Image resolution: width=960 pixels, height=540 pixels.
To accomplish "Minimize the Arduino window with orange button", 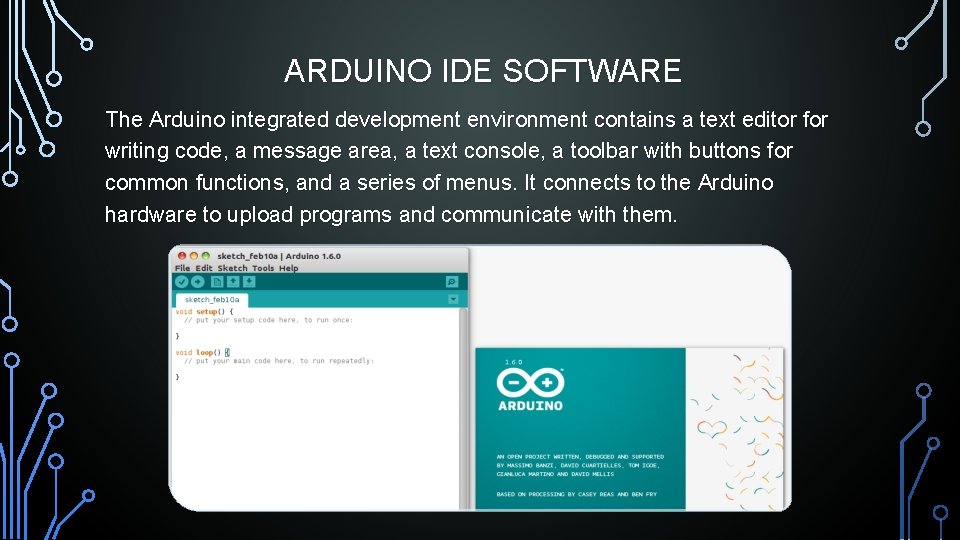I will 193,256.
